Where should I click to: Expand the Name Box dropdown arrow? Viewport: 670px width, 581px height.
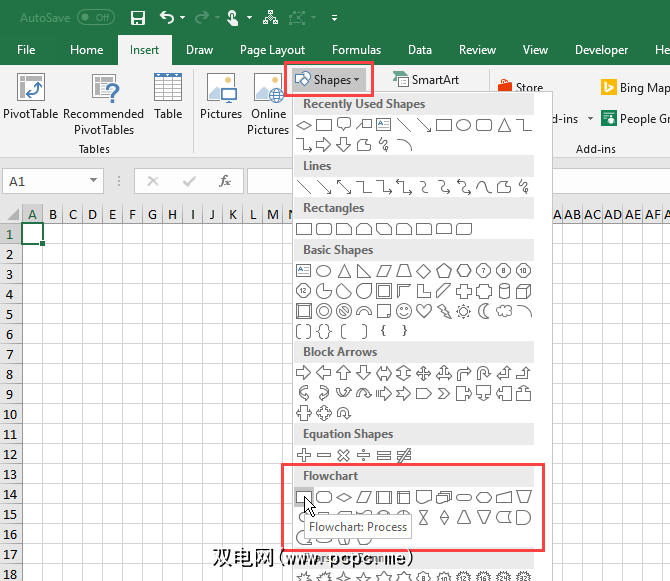[94, 181]
